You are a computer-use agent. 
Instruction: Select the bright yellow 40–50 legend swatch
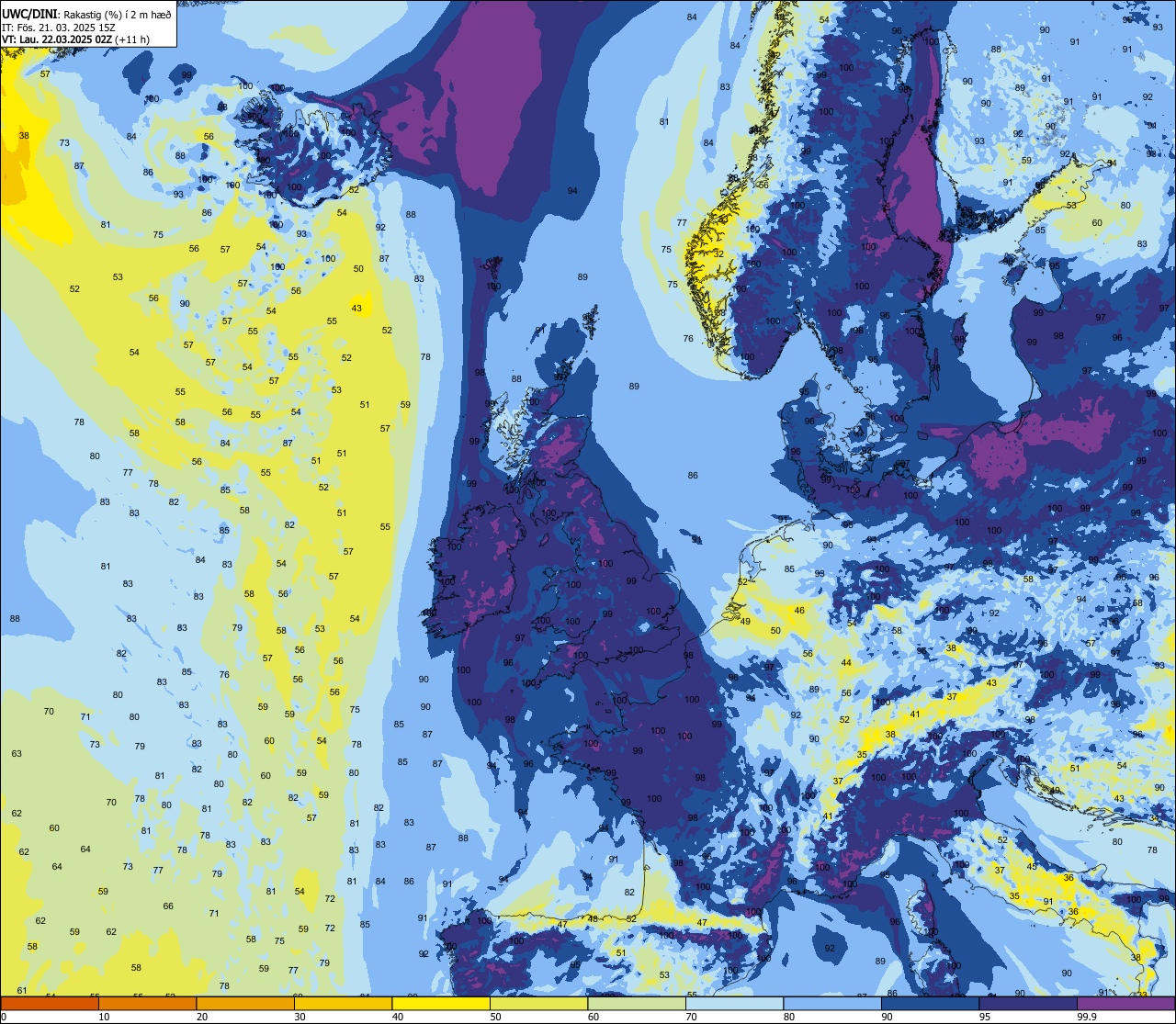(441, 1003)
